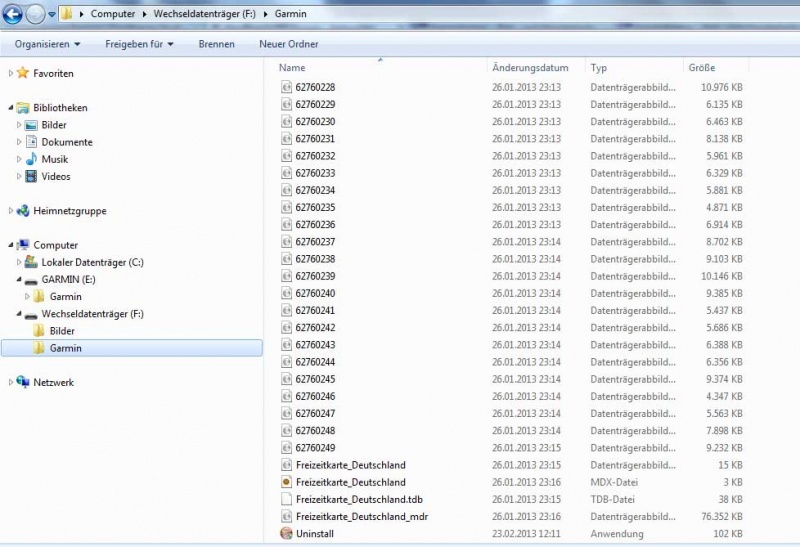Click the disk image icon of 62760240
This screenshot has width=800, height=547.
click(286, 293)
